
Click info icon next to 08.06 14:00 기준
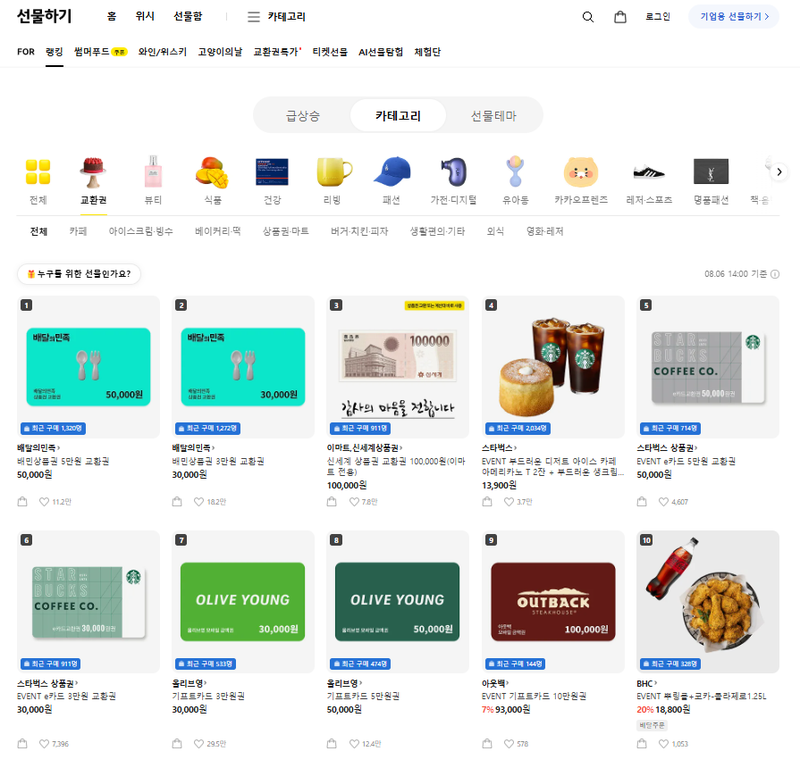[774, 275]
